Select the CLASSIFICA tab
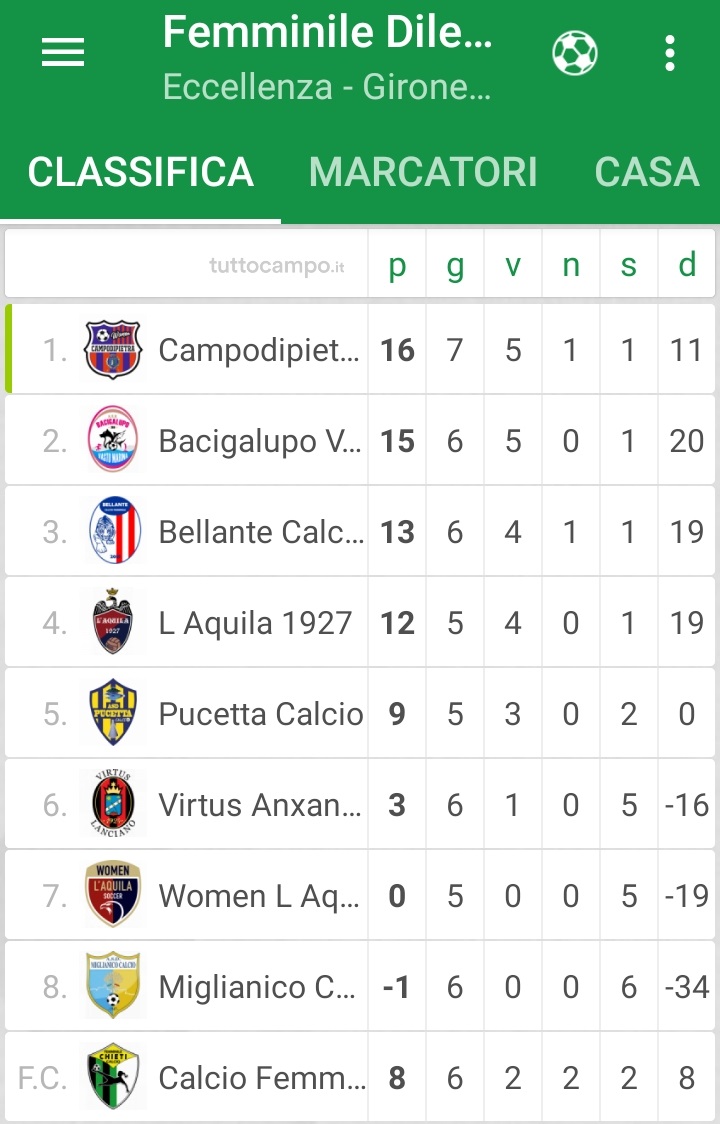 (x=141, y=172)
